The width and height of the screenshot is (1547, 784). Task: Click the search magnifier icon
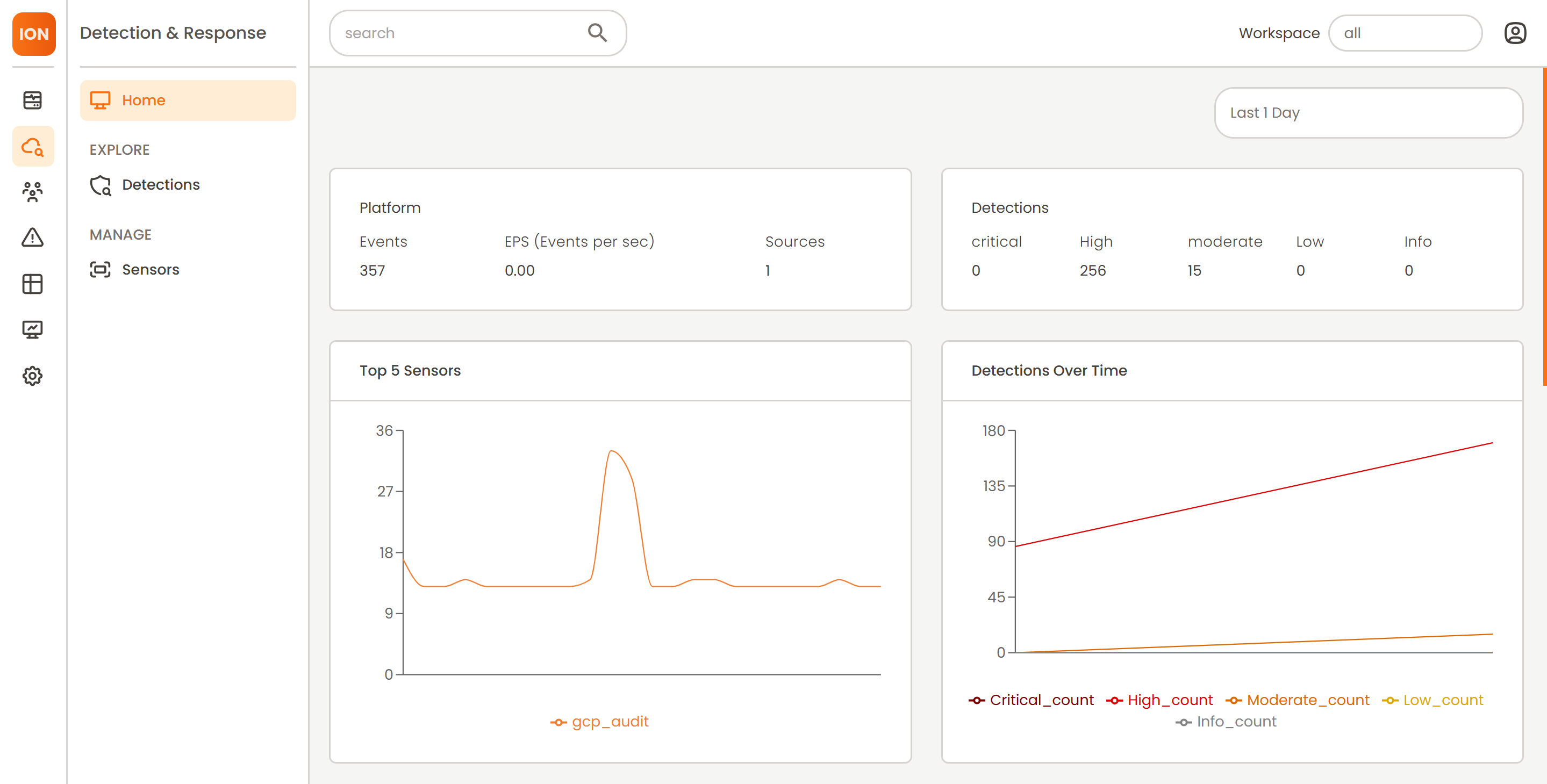click(x=597, y=32)
